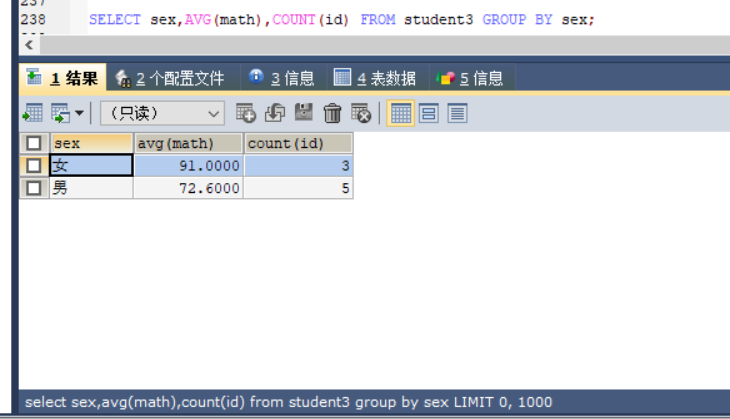This screenshot has height=419, width=730.
Task: Select text view mode icon
Action: pyautogui.click(x=457, y=114)
